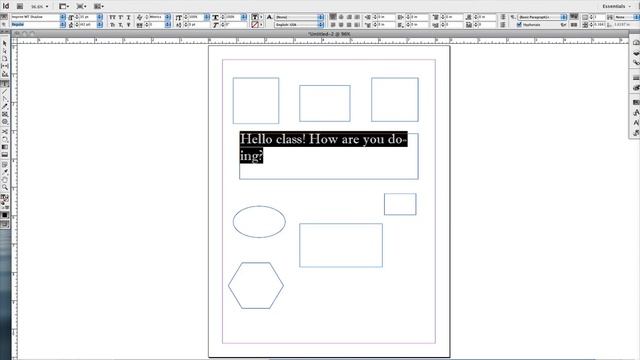Open the Essentials workspace switcher
Viewport: 640px width, 360px height.
tap(616, 6)
